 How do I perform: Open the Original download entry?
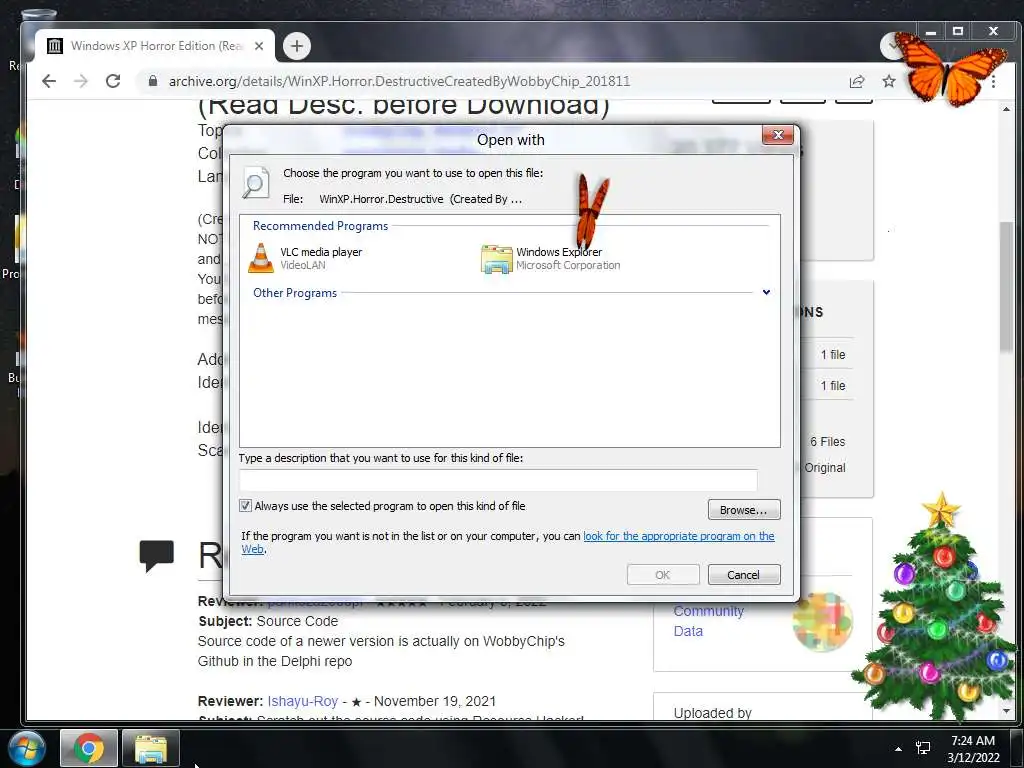(825, 468)
